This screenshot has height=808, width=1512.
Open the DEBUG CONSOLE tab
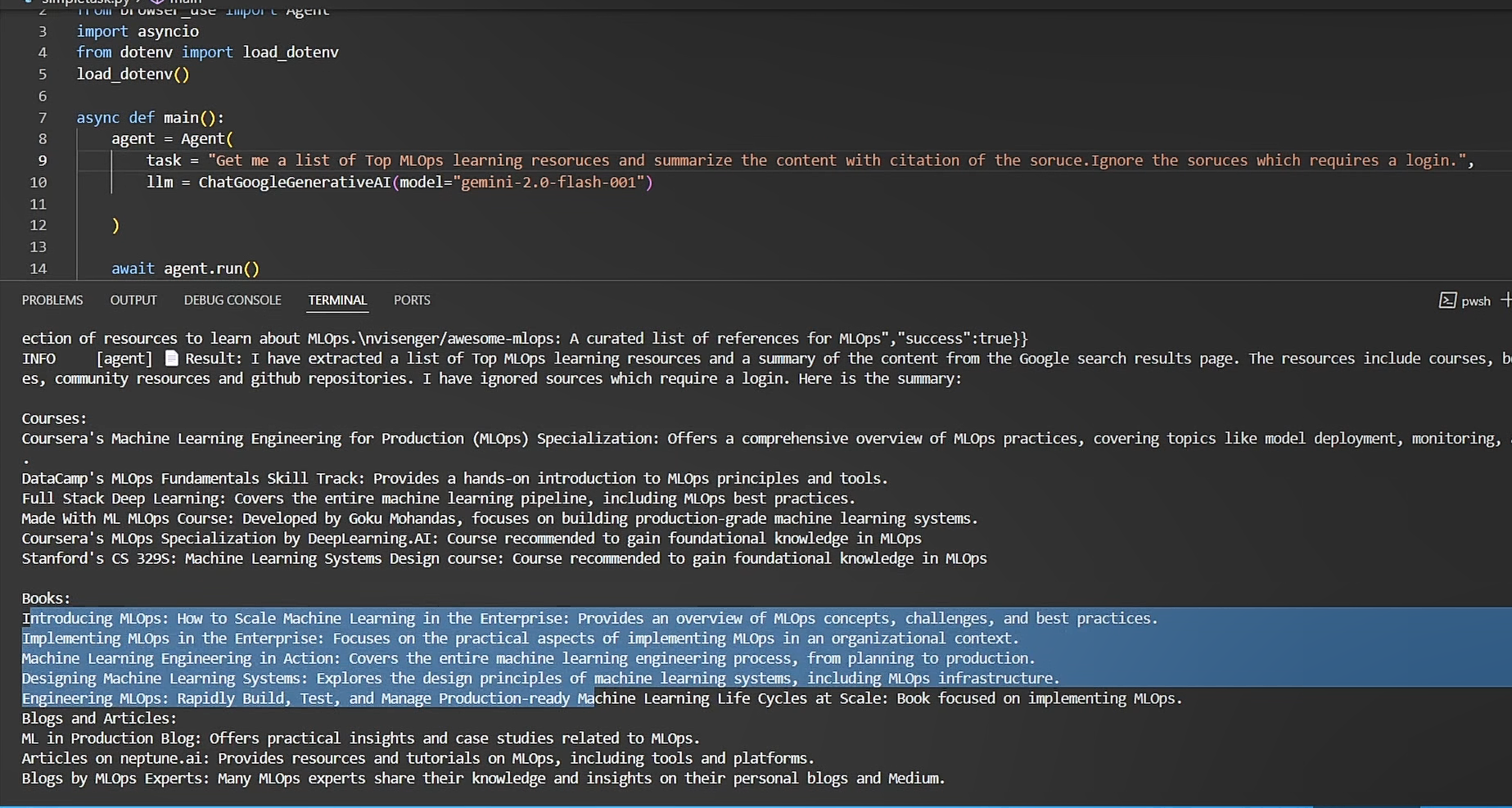pyautogui.click(x=232, y=300)
